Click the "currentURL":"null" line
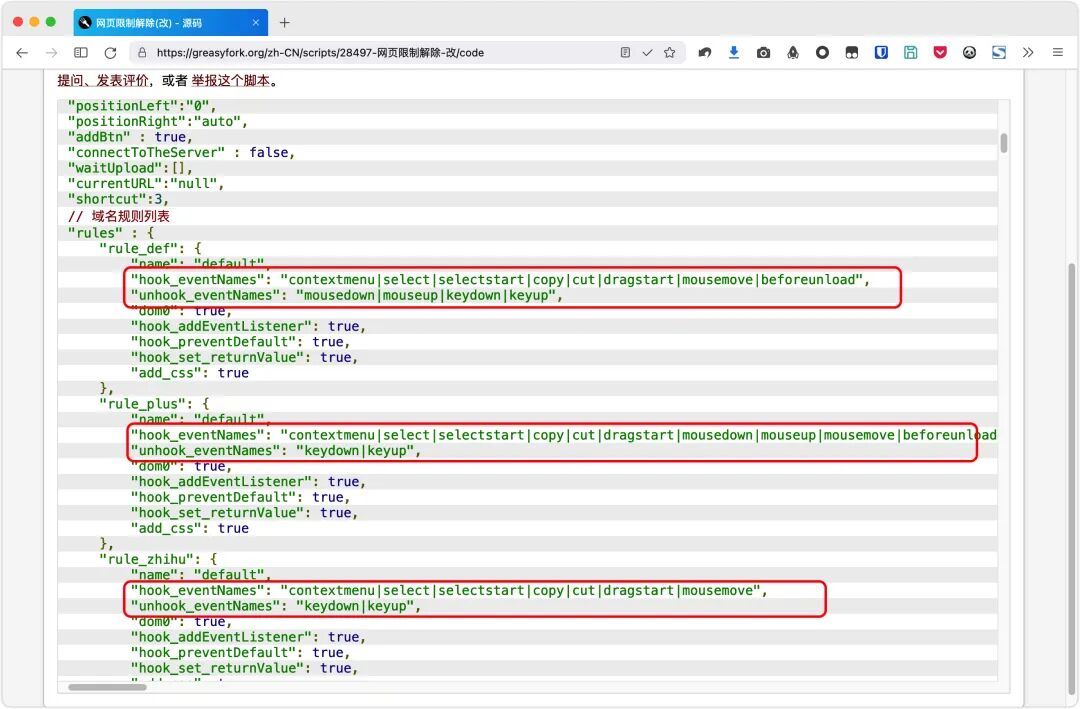The height and width of the screenshot is (709, 1080). click(x=146, y=183)
